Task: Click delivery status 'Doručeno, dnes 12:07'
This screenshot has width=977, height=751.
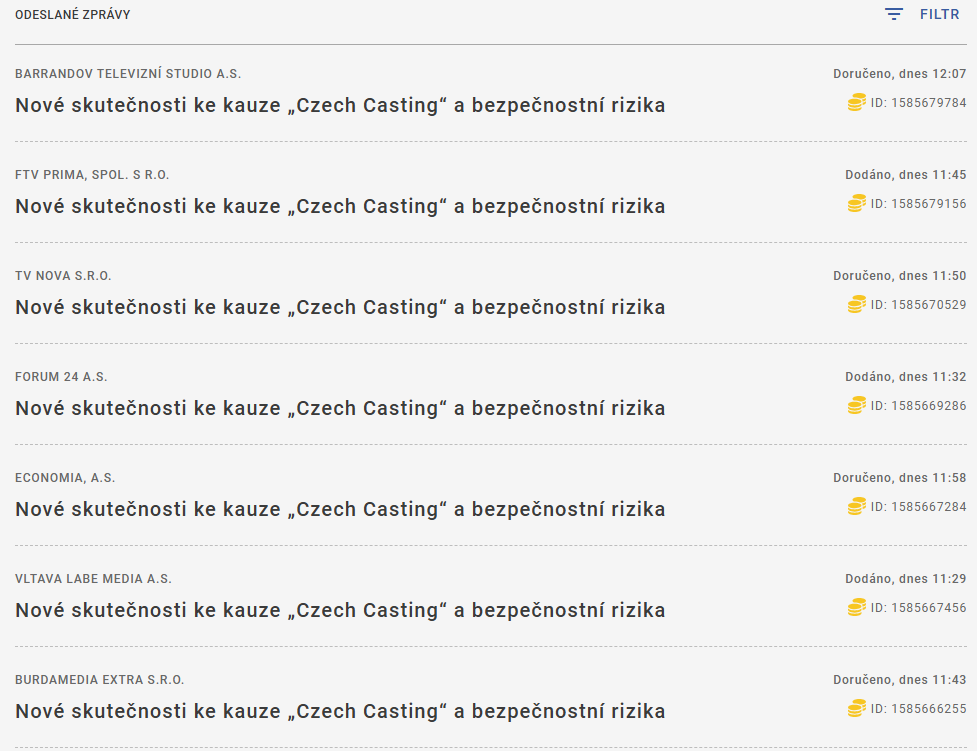Action: [899, 74]
